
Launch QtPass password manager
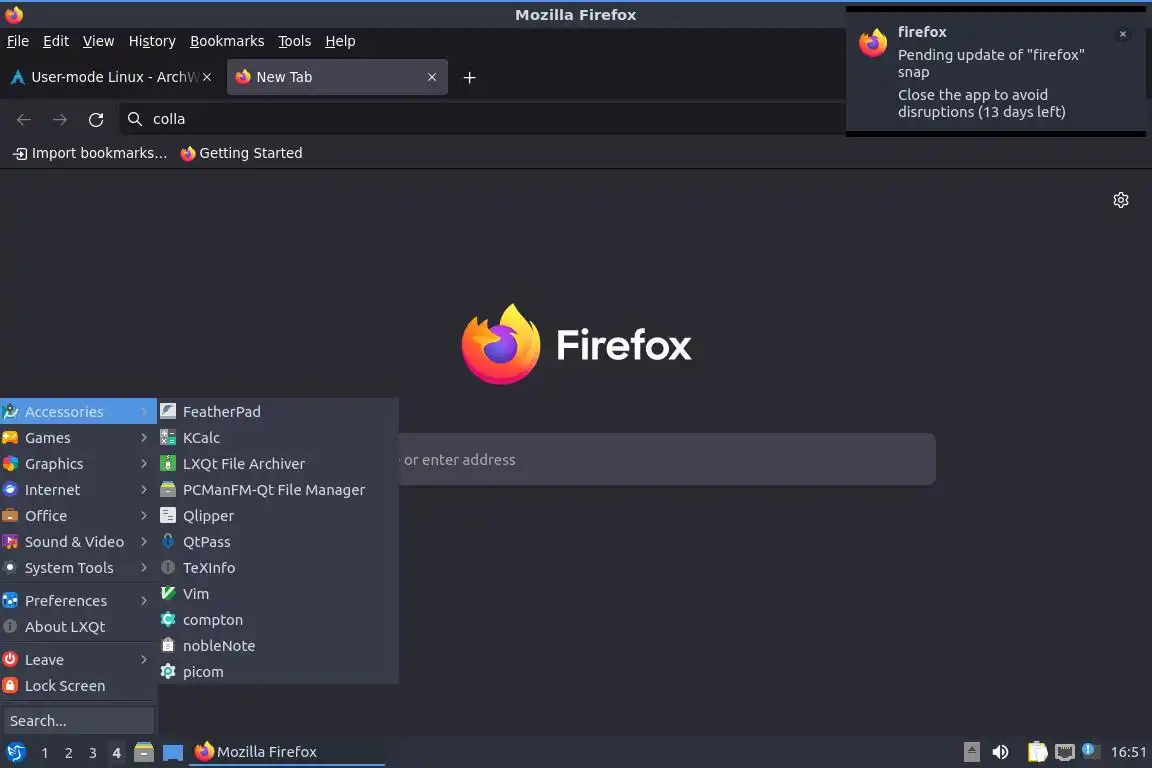coord(278,542)
